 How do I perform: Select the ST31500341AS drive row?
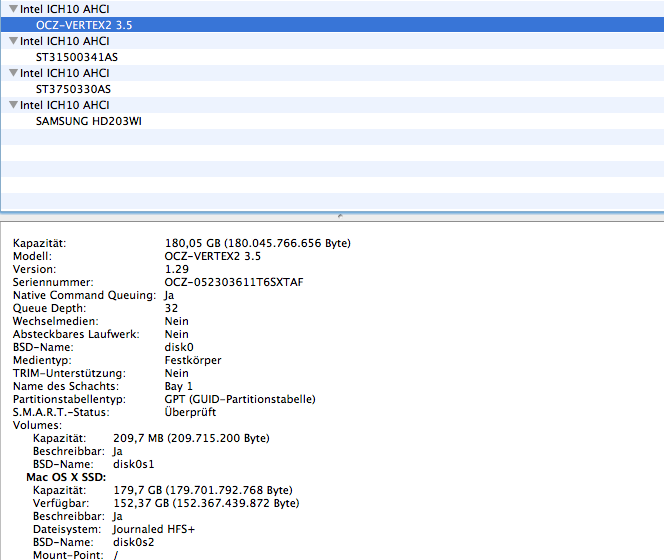click(332, 57)
